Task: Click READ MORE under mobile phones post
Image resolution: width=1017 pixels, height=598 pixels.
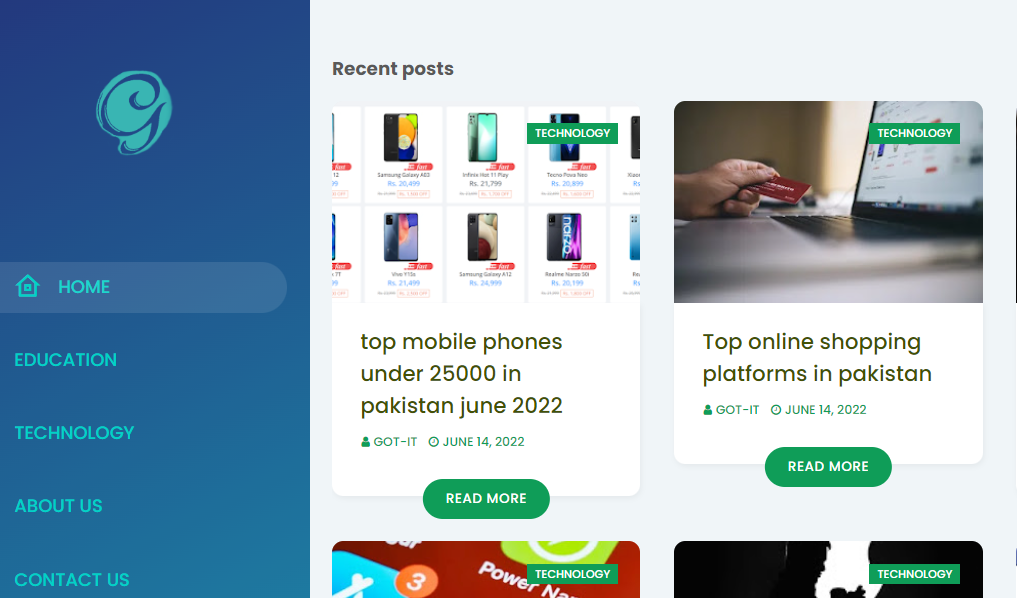Action: 486,499
